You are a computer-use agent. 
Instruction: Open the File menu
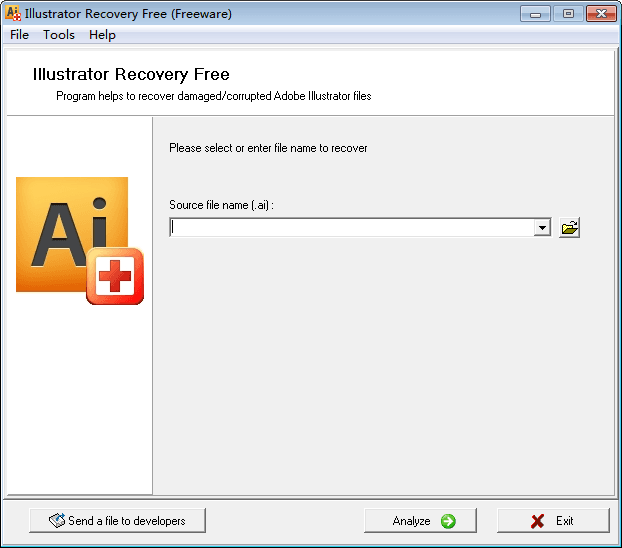pyautogui.click(x=19, y=35)
